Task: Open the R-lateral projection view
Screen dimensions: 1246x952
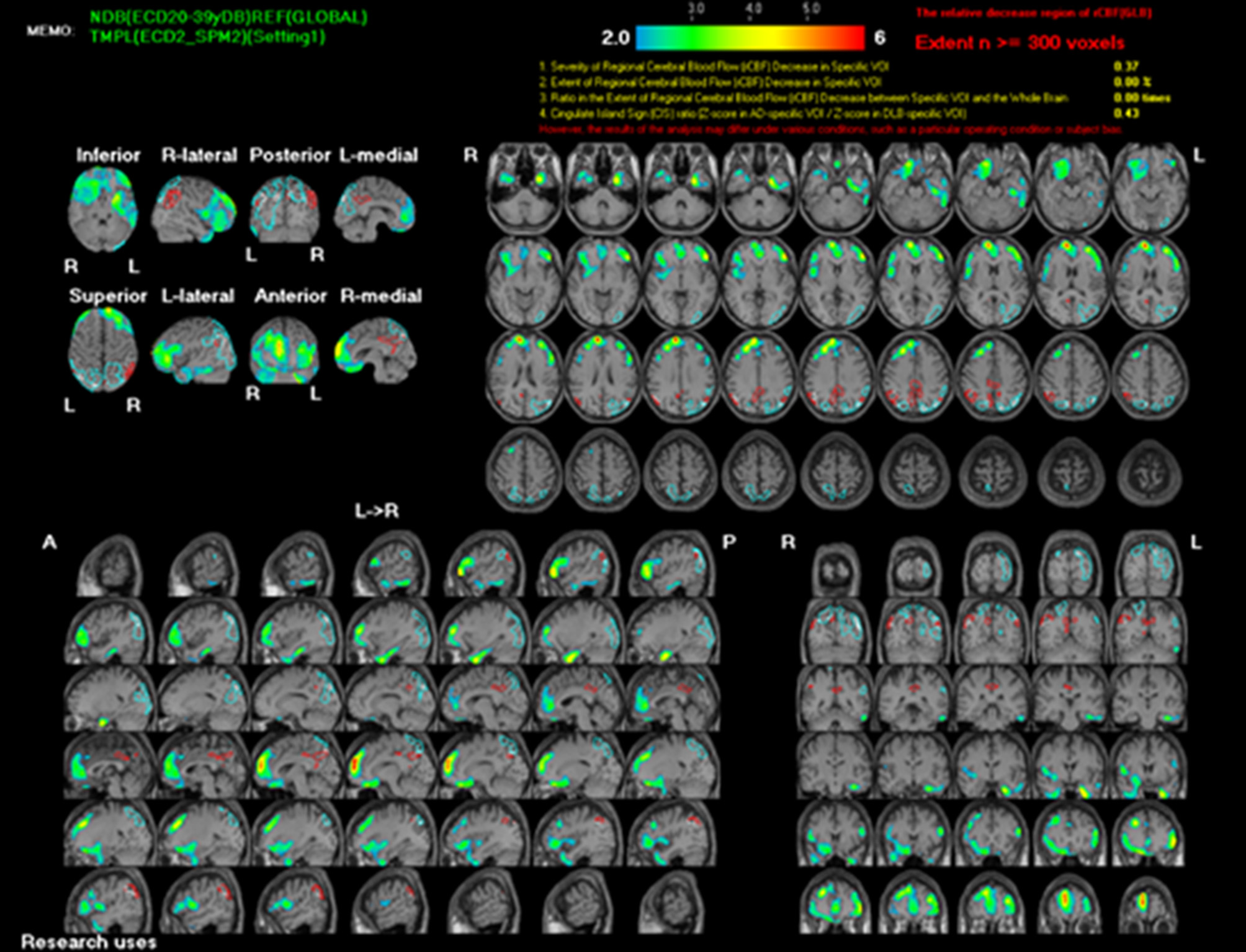Action: pos(200,156)
